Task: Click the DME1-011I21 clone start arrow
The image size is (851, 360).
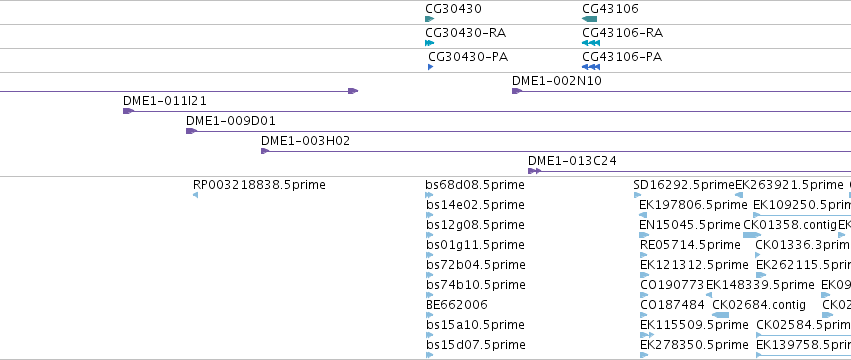Action: (x=128, y=111)
